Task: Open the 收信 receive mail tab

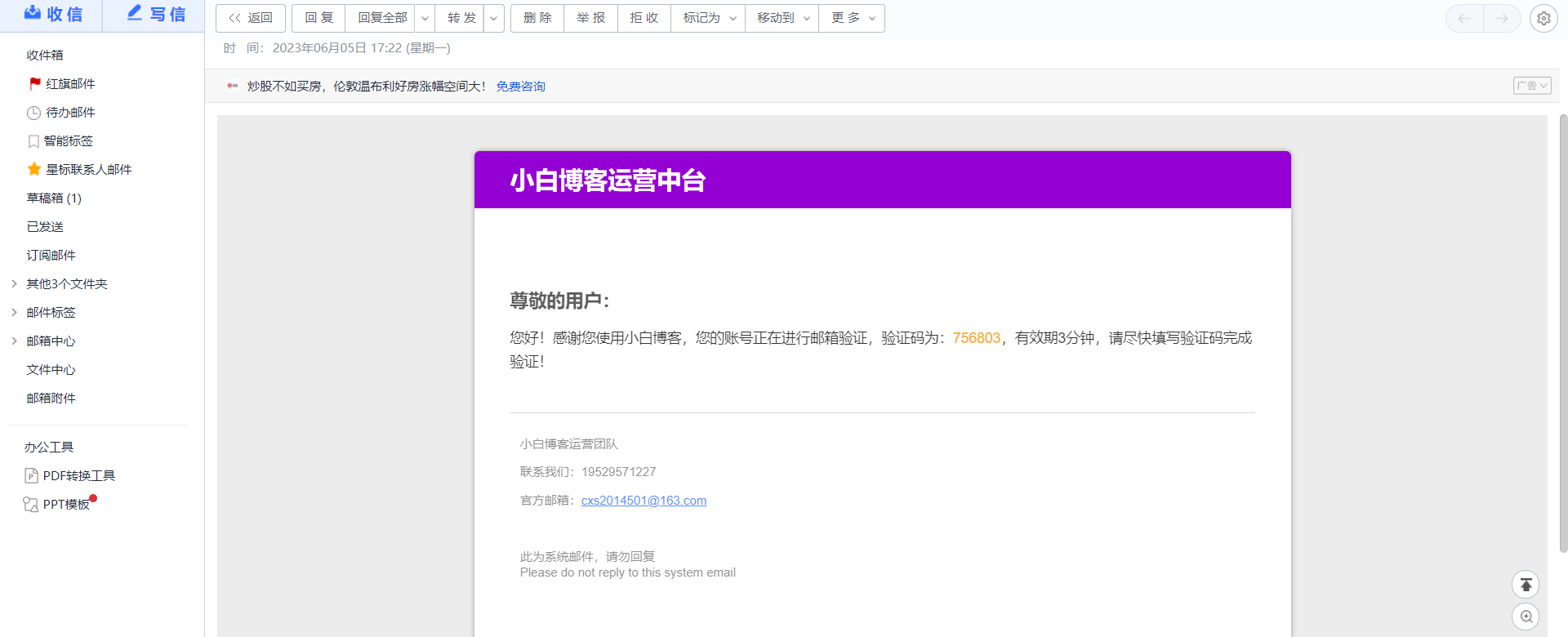Action: [x=51, y=15]
